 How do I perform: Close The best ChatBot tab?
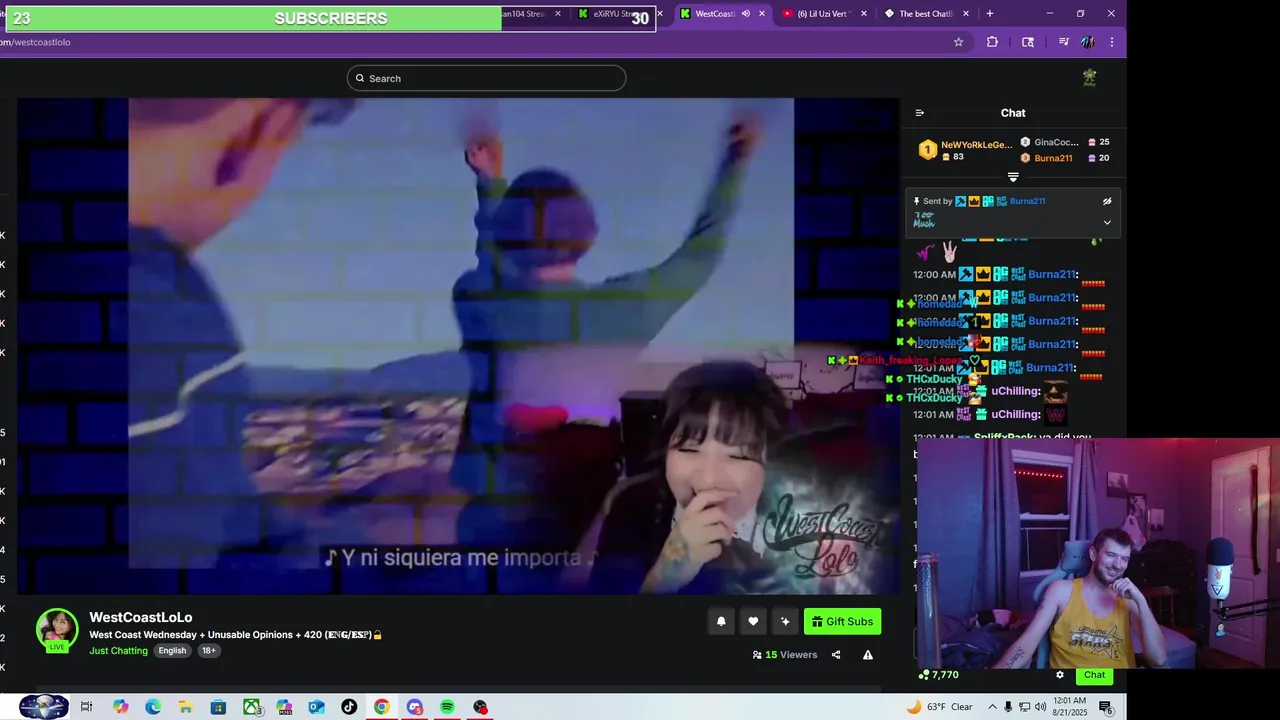[x=966, y=14]
